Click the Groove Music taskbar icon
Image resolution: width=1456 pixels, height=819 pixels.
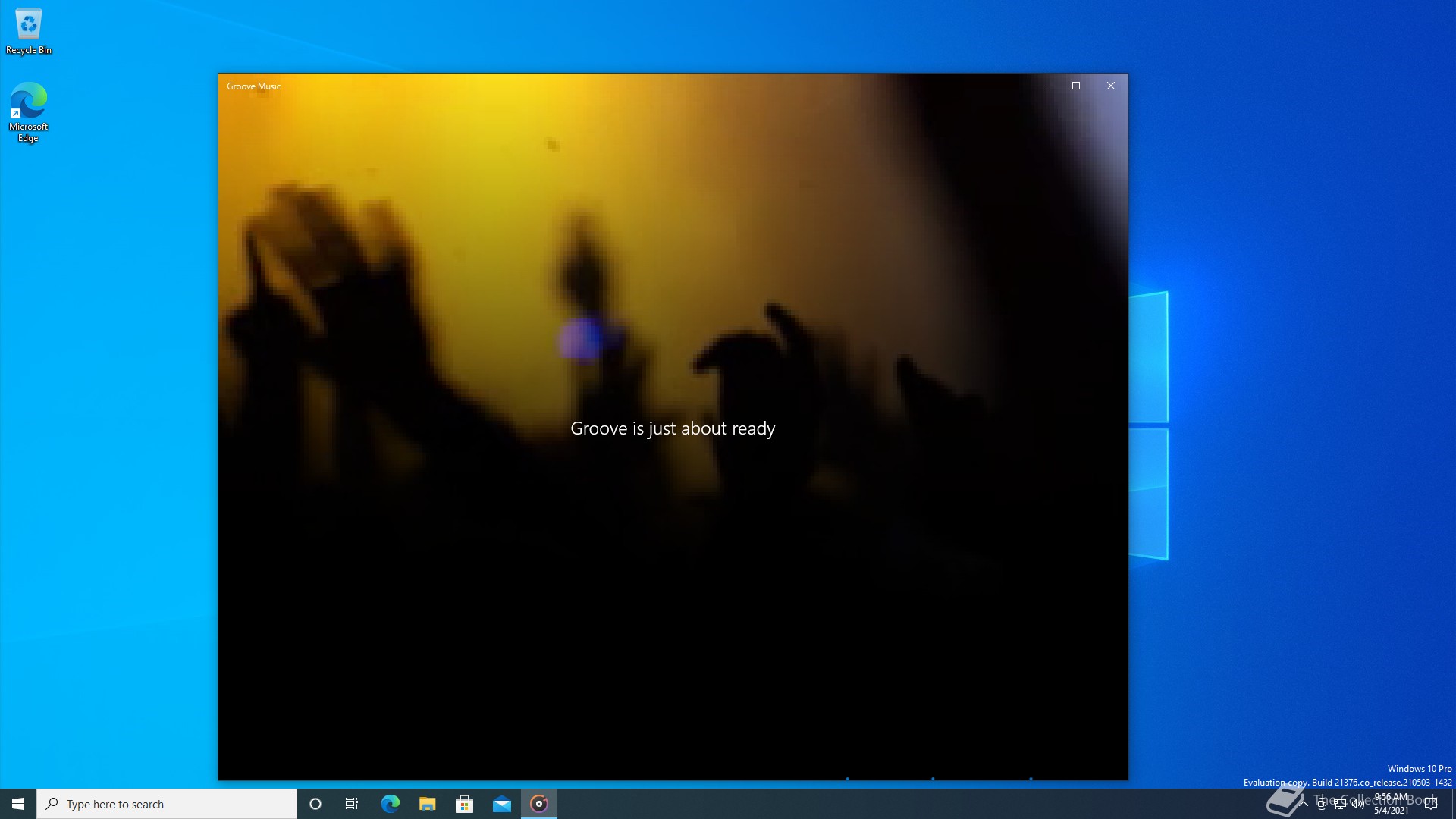tap(539, 804)
